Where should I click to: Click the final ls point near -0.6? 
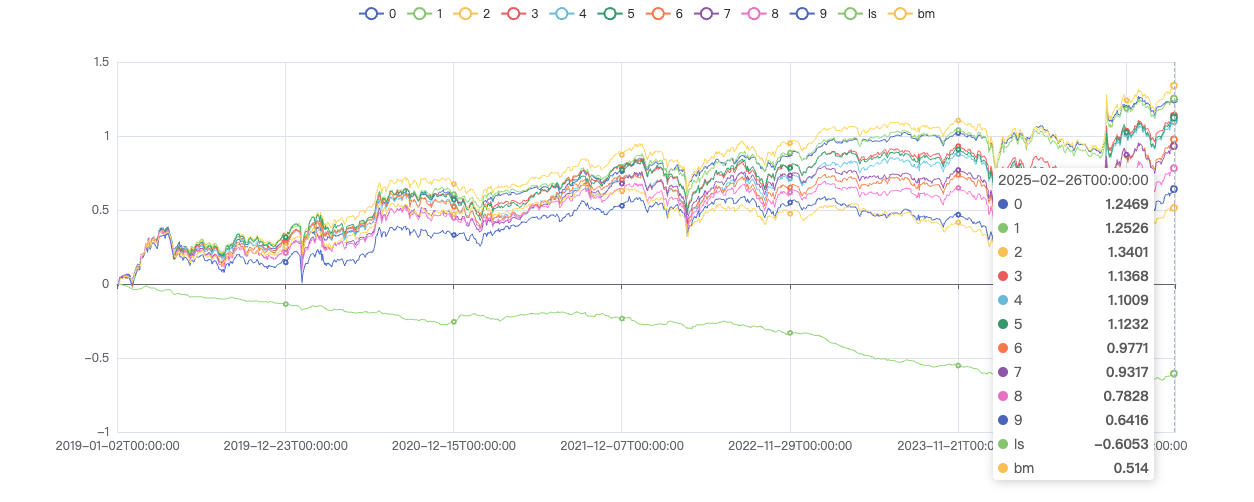click(x=1174, y=373)
